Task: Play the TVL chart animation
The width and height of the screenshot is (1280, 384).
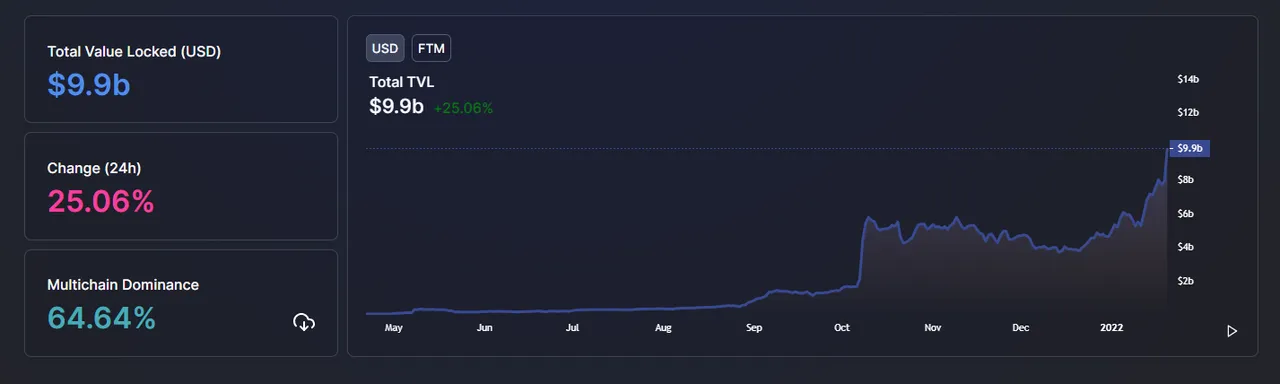Action: tap(1232, 331)
